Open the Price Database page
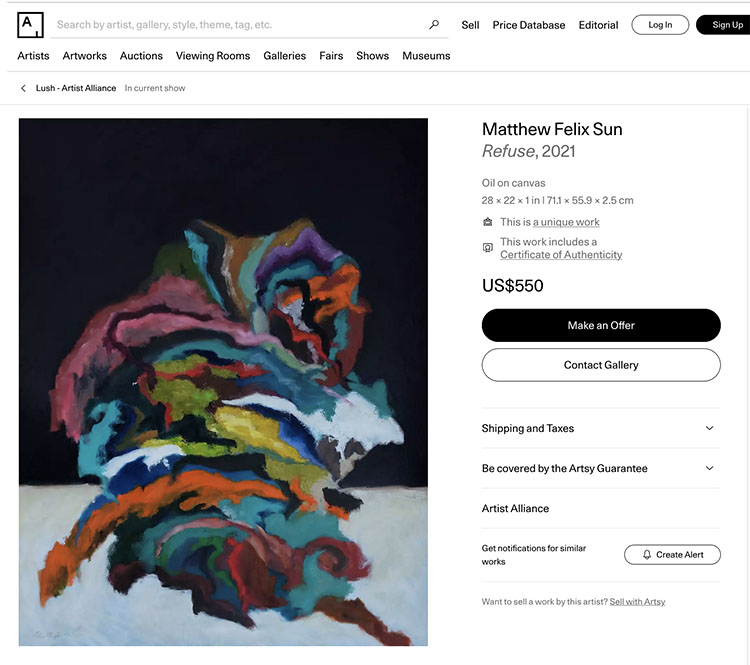The image size is (750, 665). 528,25
